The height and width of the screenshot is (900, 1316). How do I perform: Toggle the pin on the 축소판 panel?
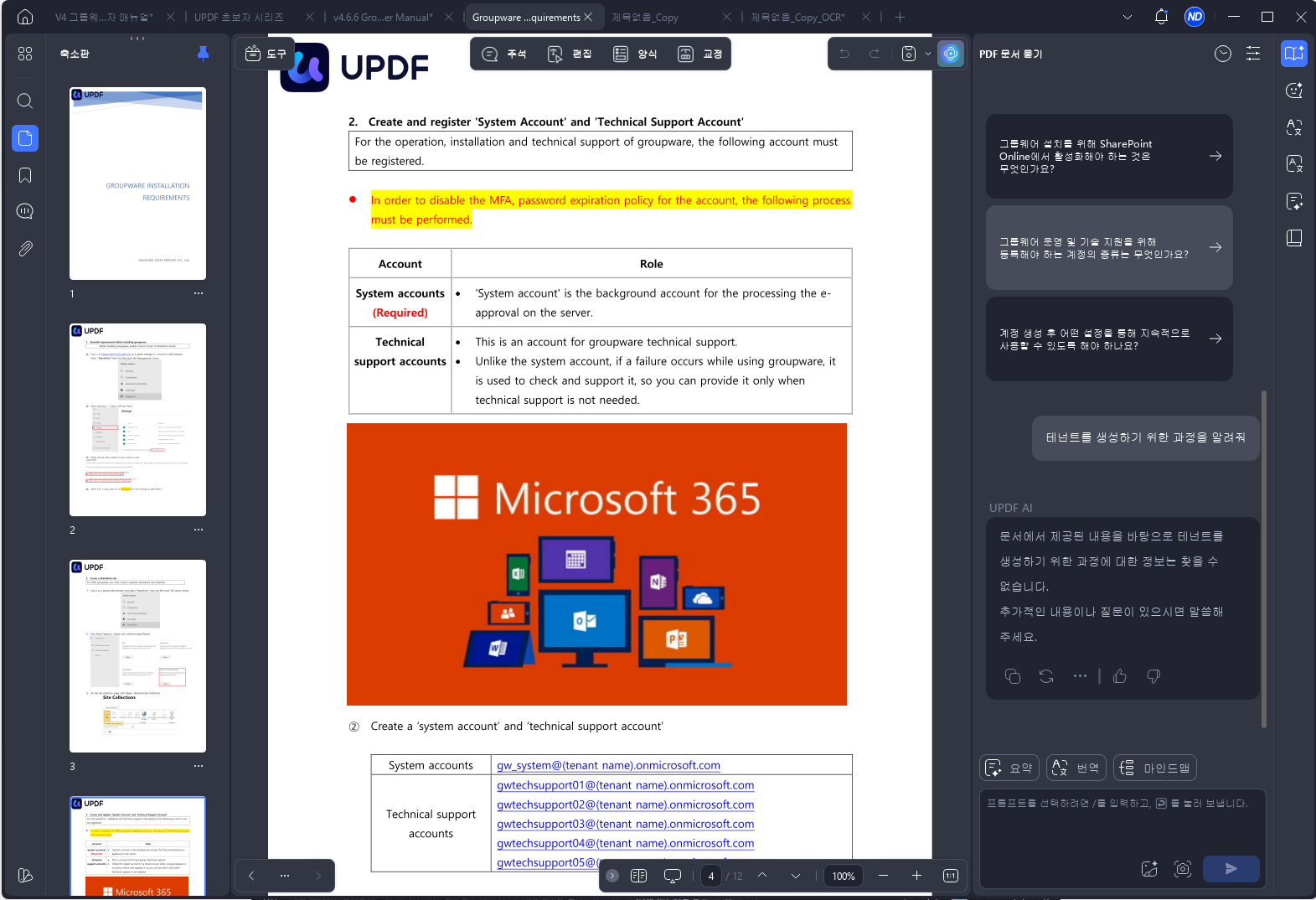pos(203,54)
